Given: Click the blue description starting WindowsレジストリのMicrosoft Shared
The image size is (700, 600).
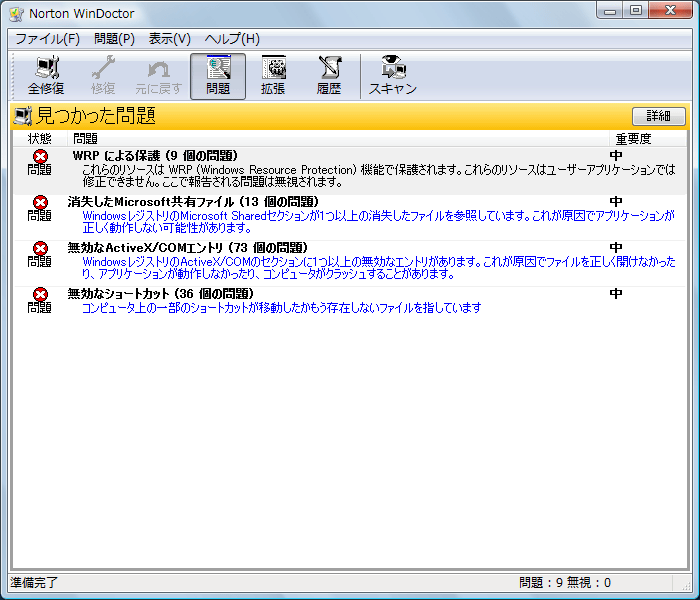Looking at the screenshot, I should [378, 222].
